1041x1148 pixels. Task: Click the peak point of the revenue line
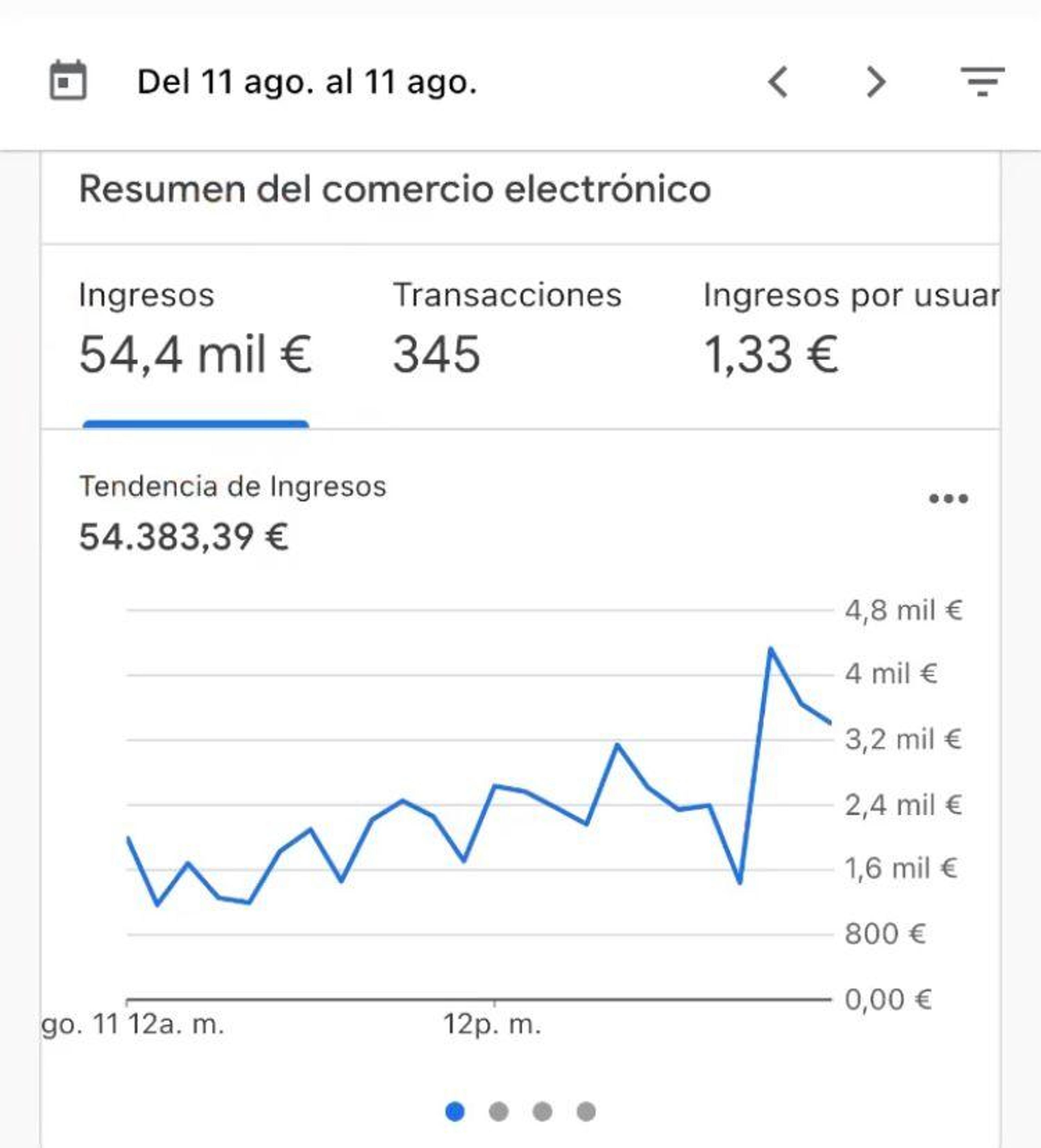point(770,649)
